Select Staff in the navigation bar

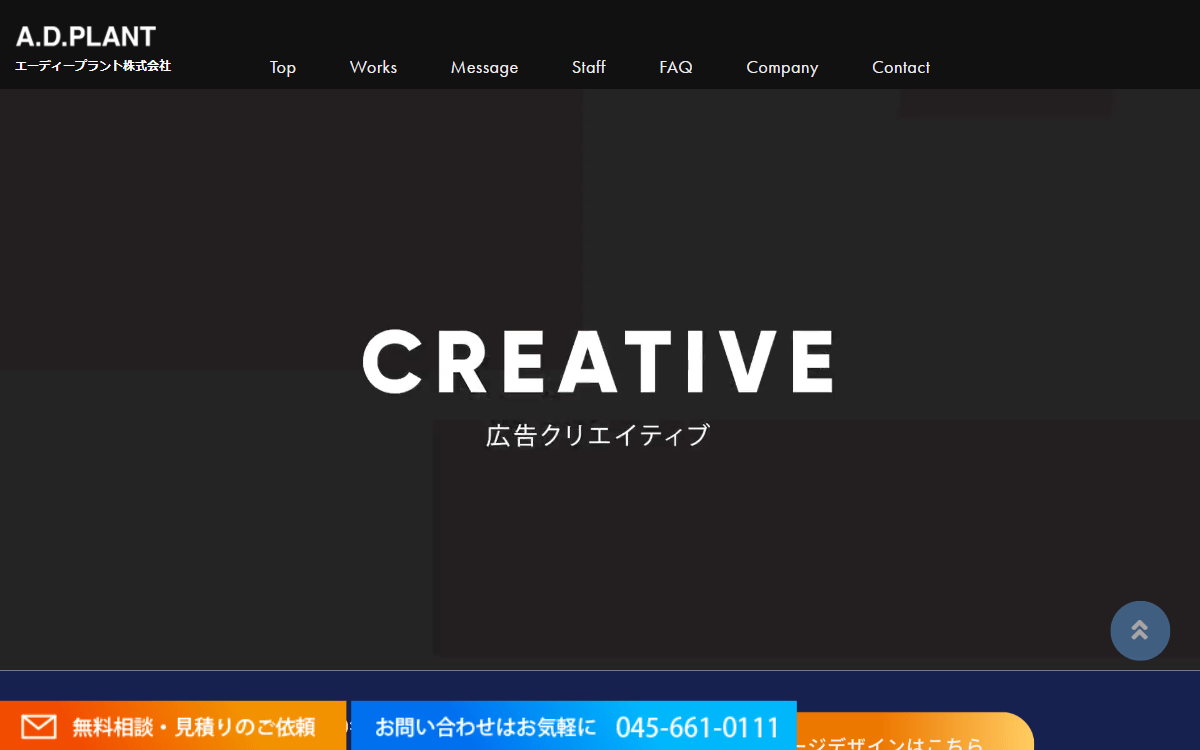tap(589, 67)
